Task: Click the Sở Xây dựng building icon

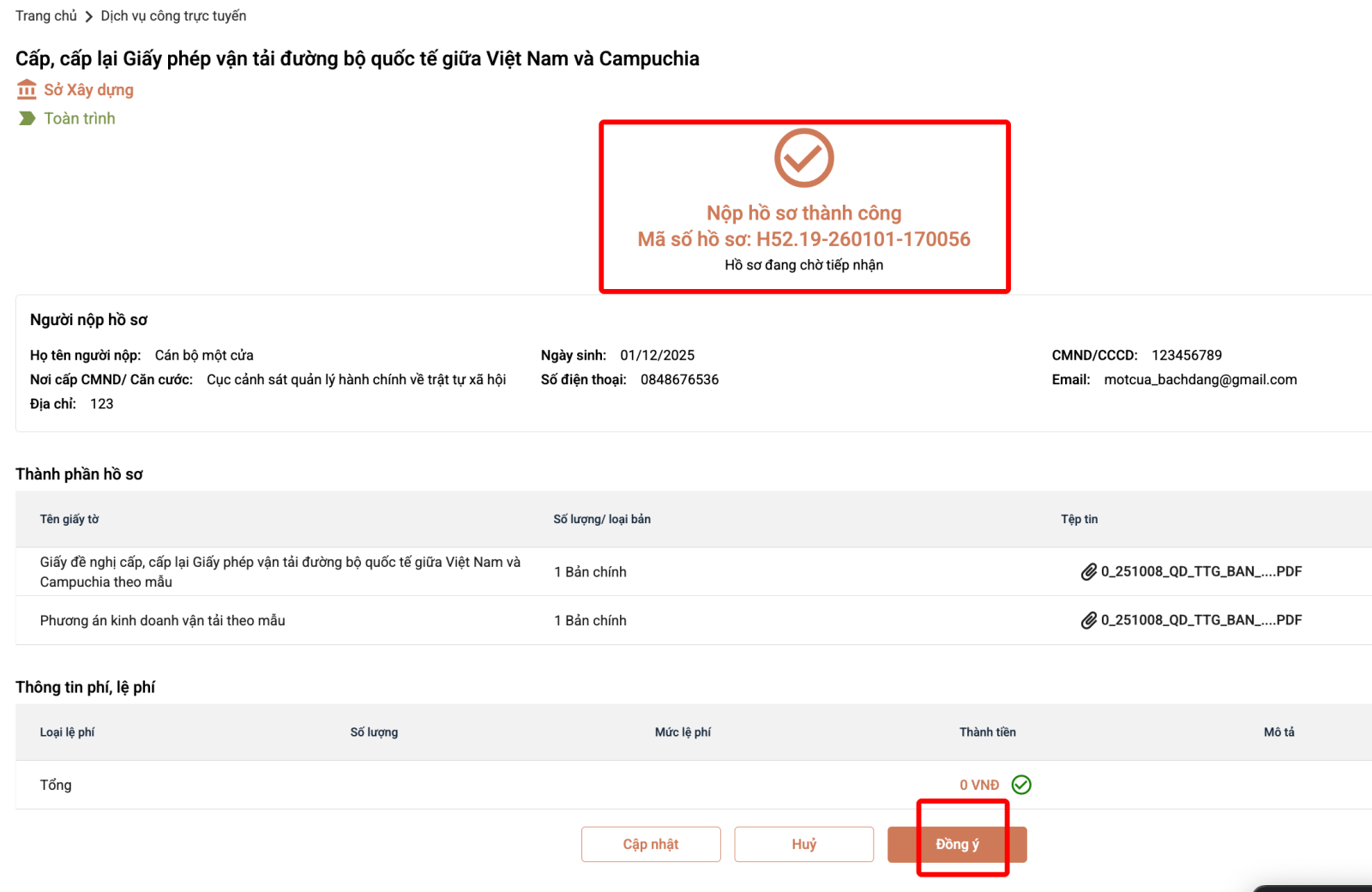Action: click(27, 89)
